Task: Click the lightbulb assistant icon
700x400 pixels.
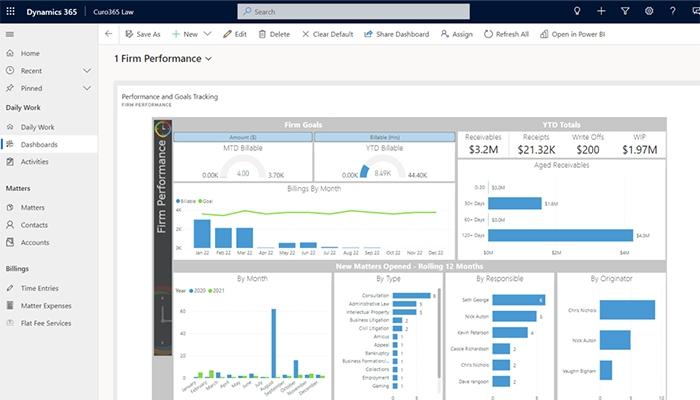Action: tap(577, 11)
